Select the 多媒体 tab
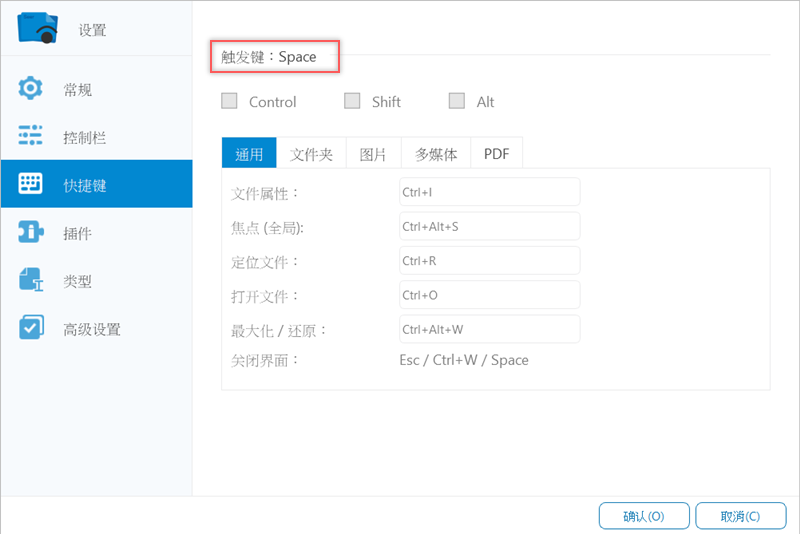The height and width of the screenshot is (534, 800). tap(436, 154)
